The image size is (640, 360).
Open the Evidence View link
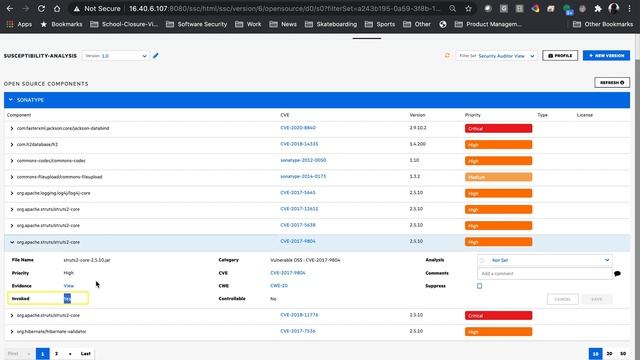click(x=69, y=286)
